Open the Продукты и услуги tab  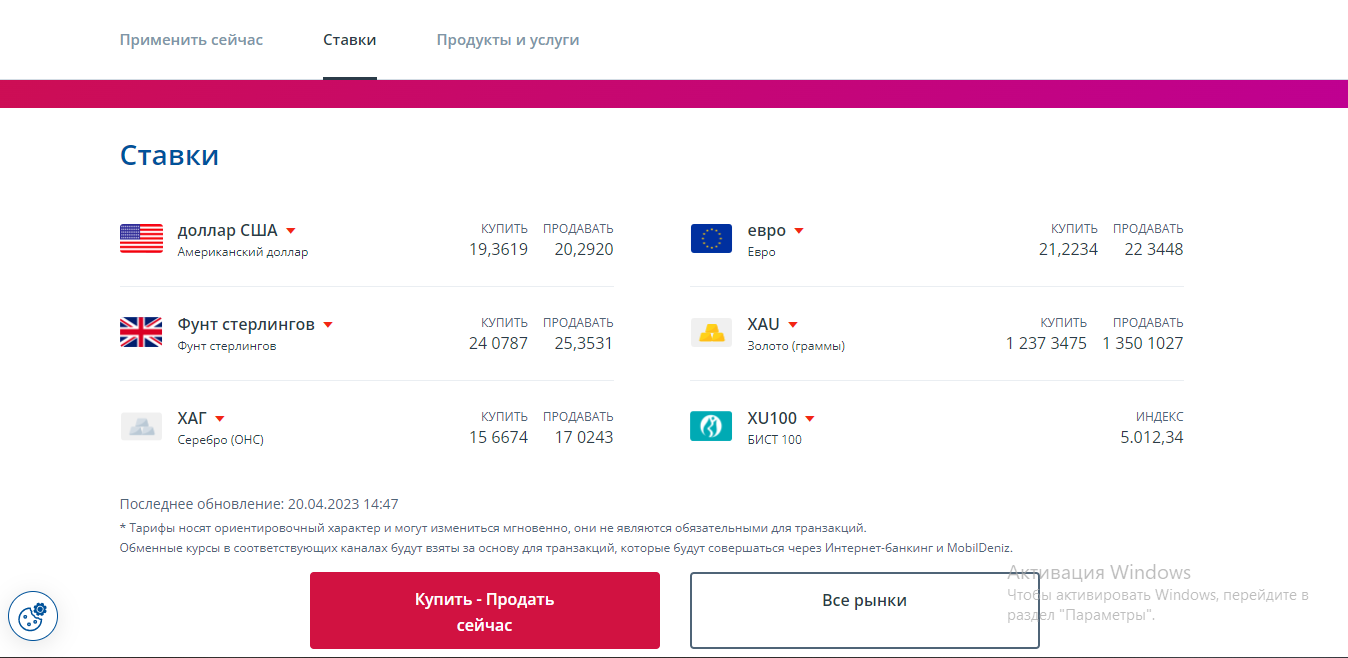tap(507, 40)
